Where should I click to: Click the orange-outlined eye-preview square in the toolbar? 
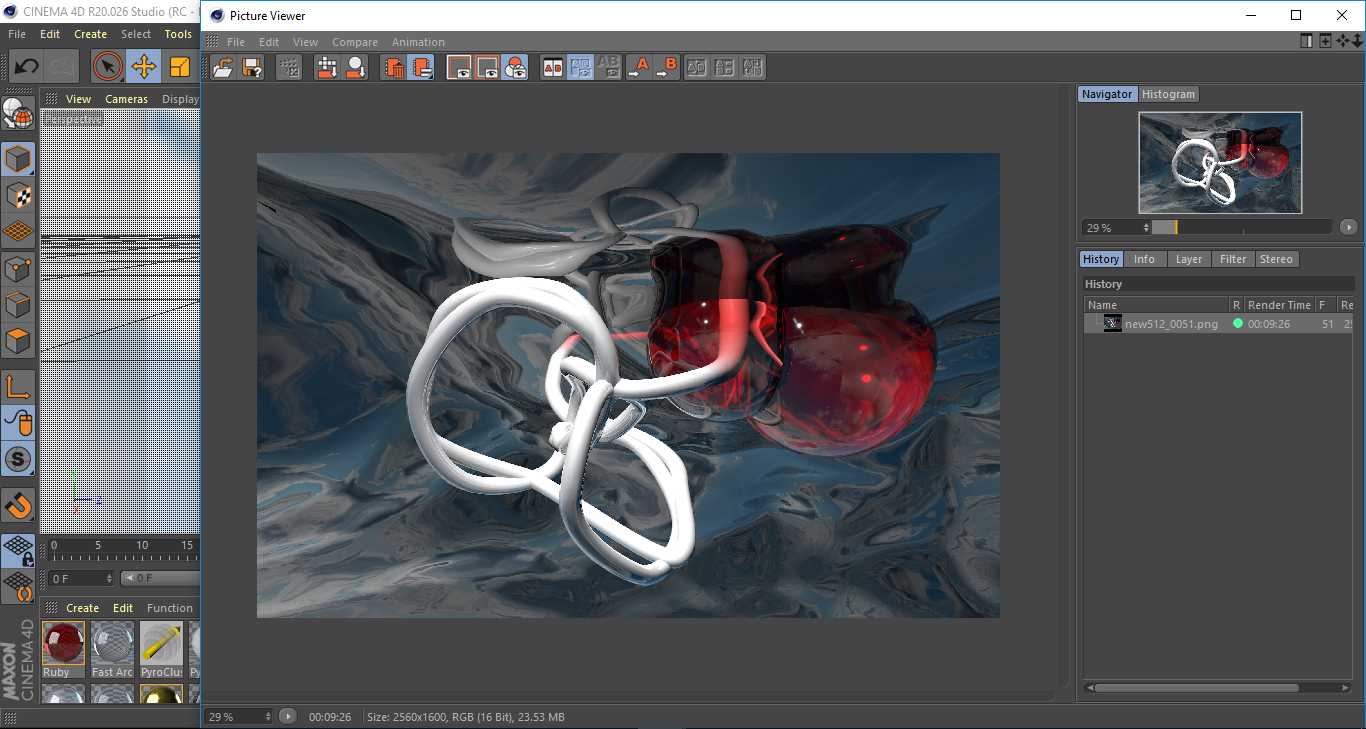[x=487, y=67]
